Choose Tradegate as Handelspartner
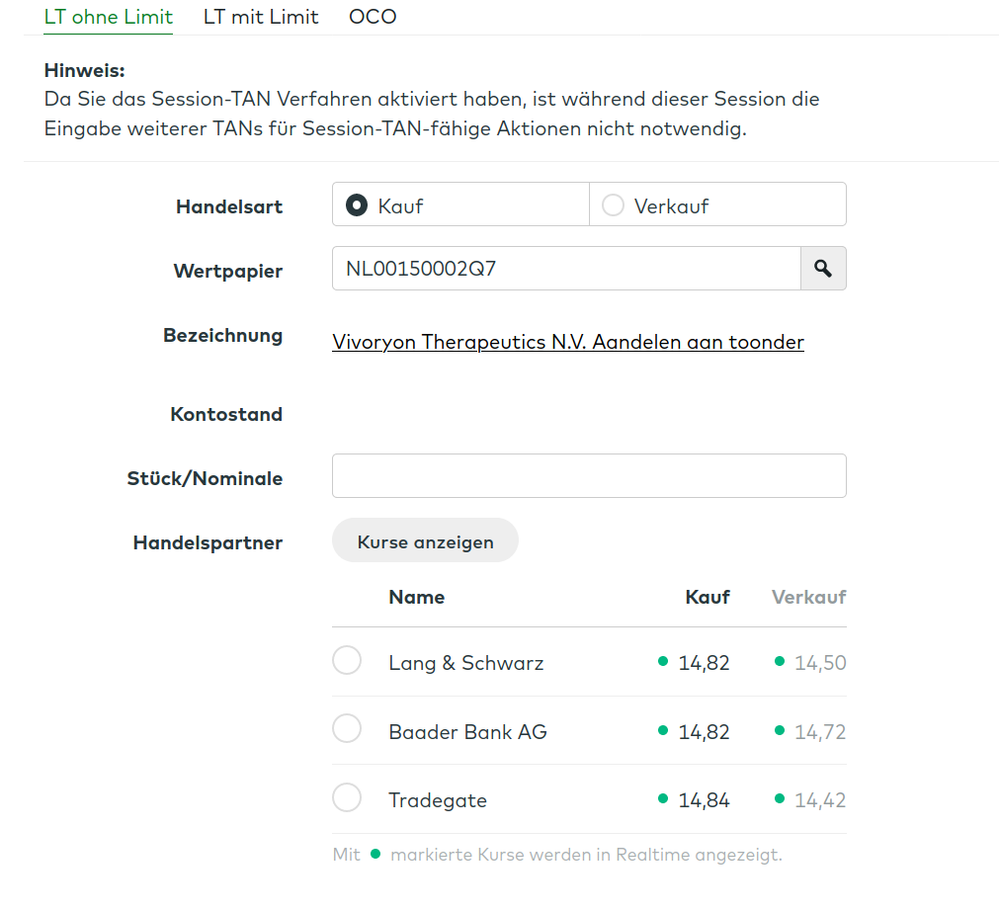 click(347, 798)
